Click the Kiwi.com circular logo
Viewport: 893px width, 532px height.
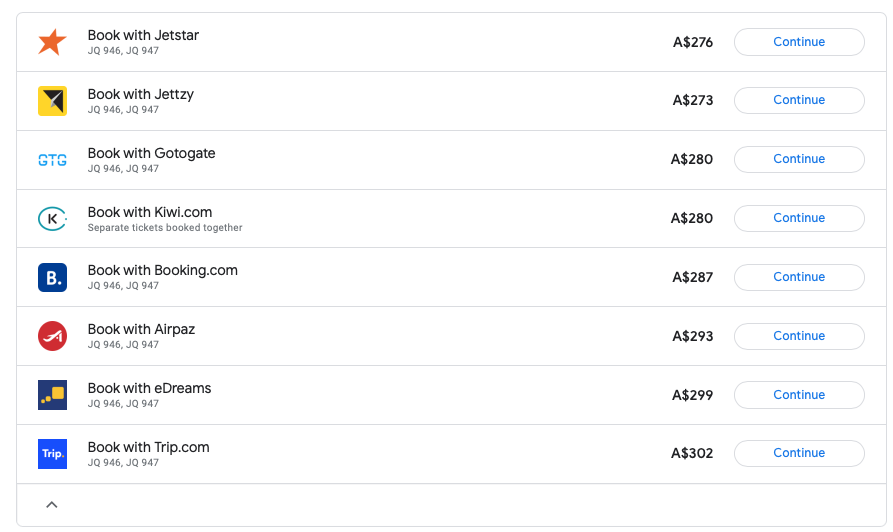(52, 218)
